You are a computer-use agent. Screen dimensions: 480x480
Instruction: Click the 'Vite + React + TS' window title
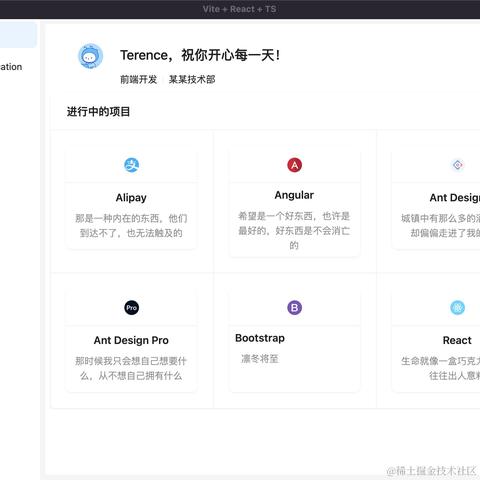pos(239,9)
